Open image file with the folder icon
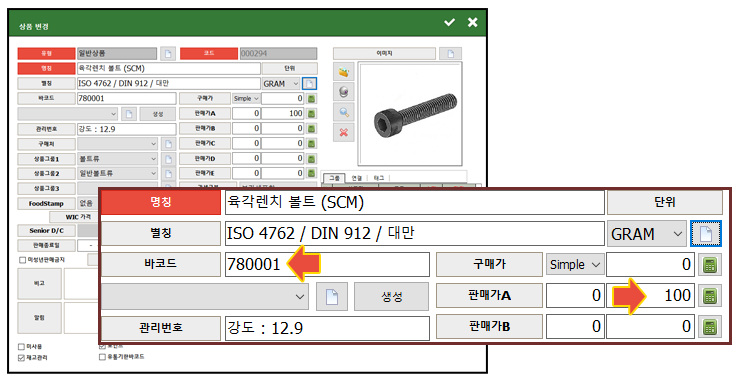 pos(344,73)
